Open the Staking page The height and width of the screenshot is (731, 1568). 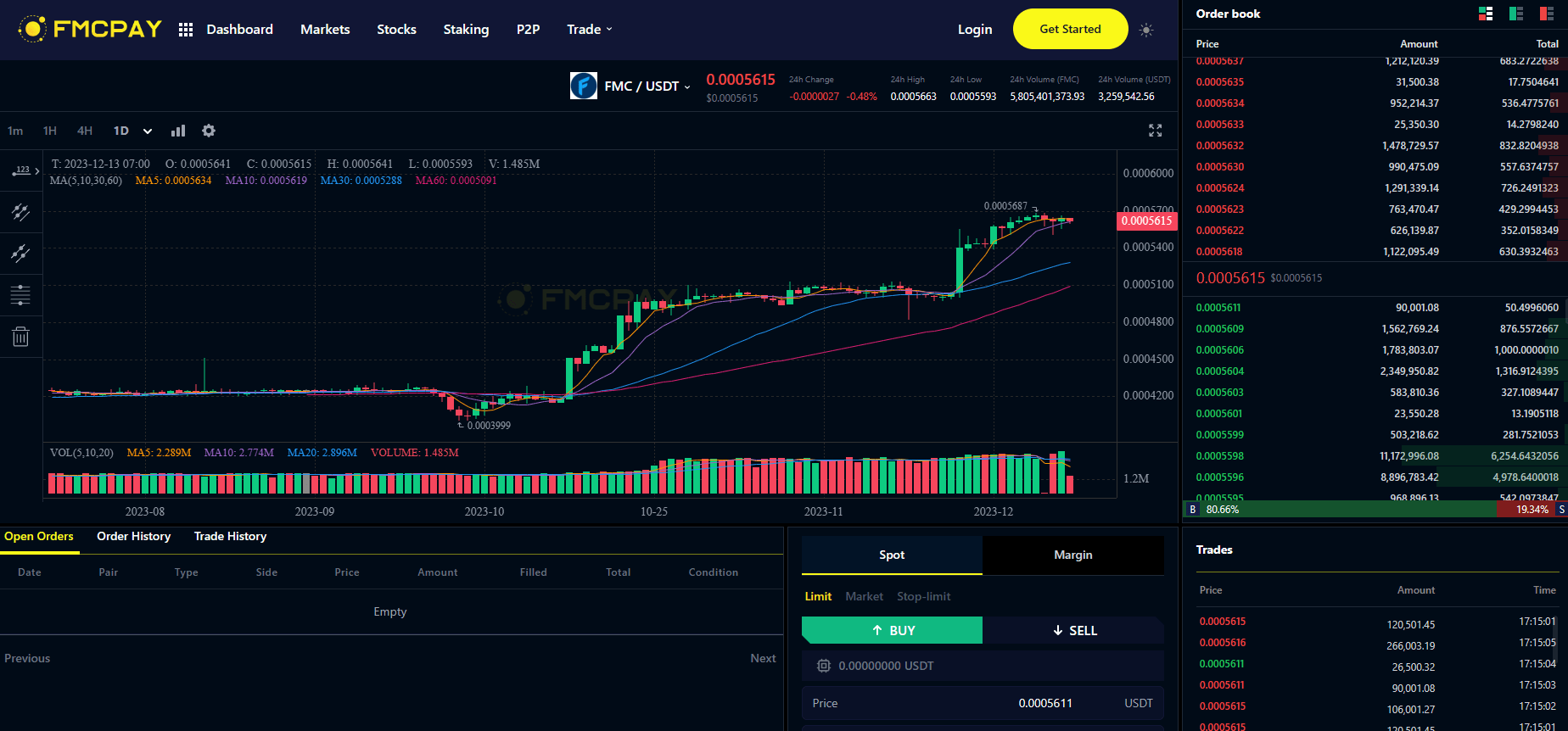[x=466, y=30]
